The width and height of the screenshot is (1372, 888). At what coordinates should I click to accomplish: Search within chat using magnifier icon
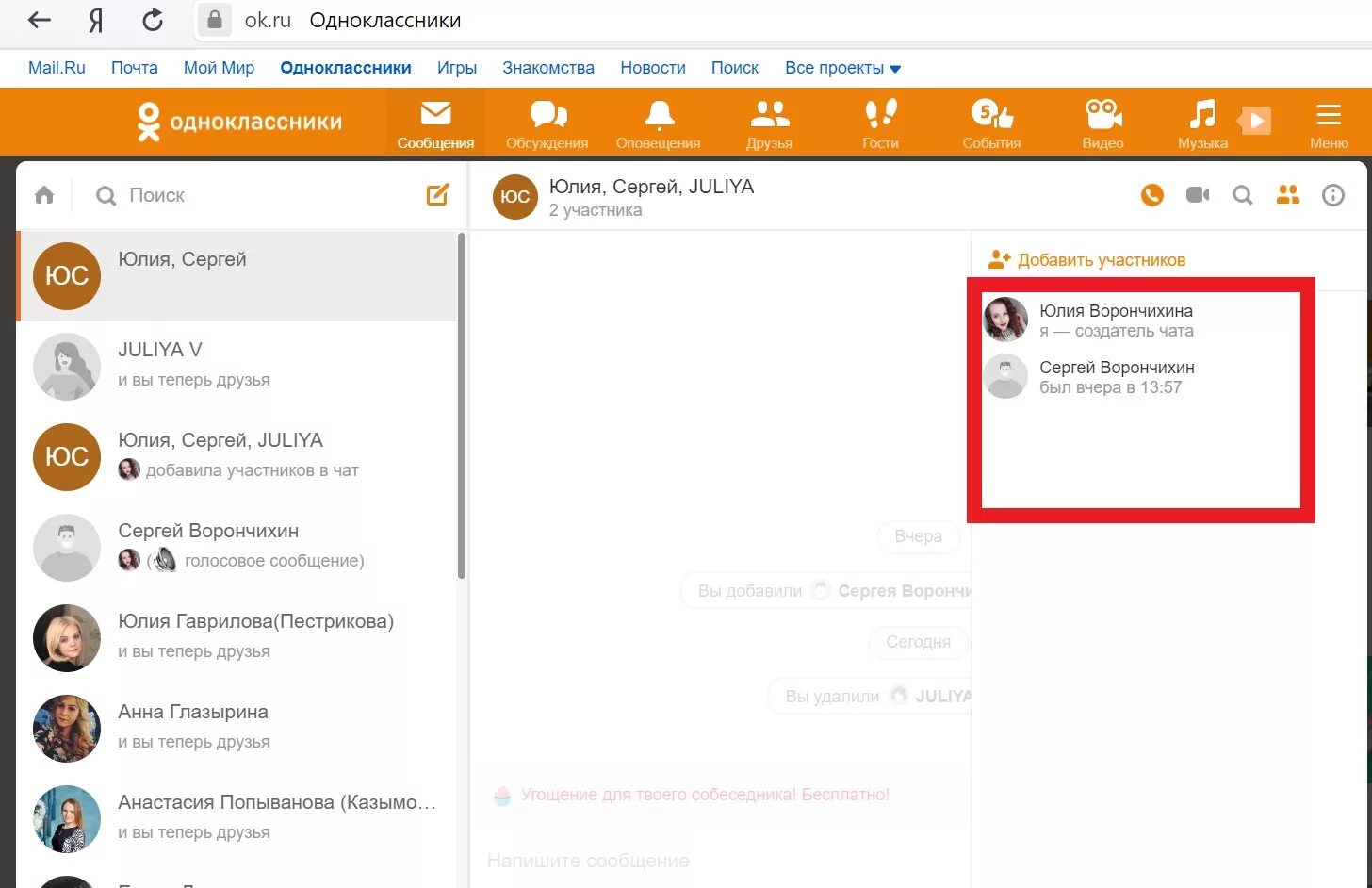[x=1243, y=195]
